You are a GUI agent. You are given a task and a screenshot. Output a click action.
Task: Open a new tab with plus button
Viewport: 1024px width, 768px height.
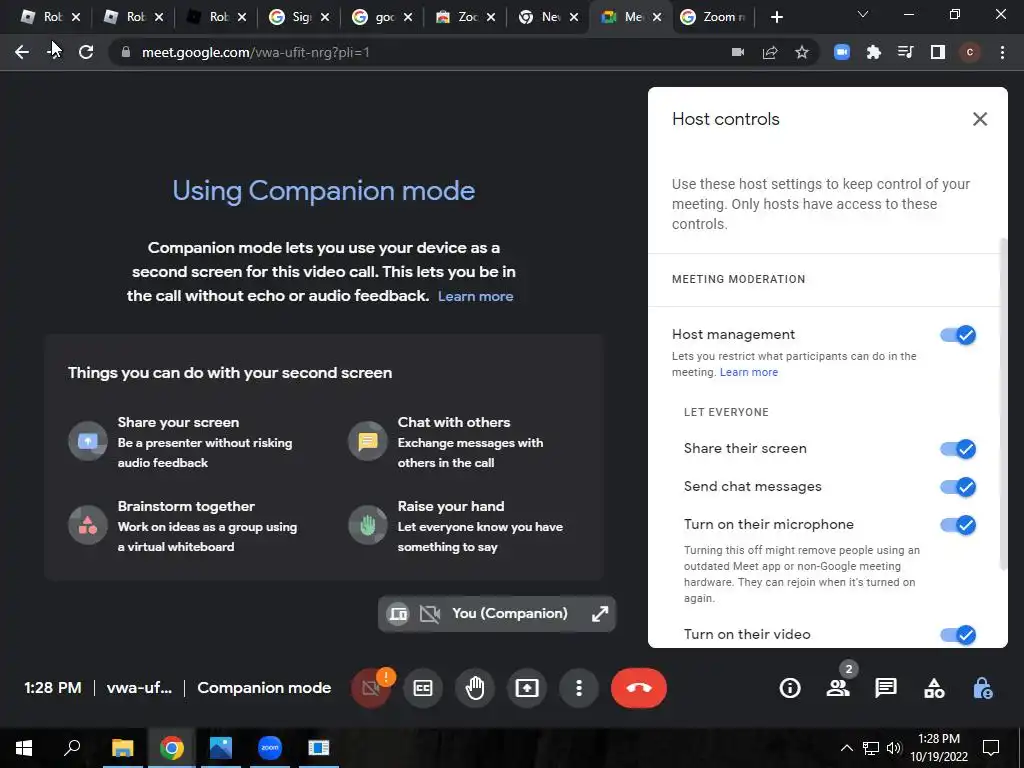click(776, 18)
